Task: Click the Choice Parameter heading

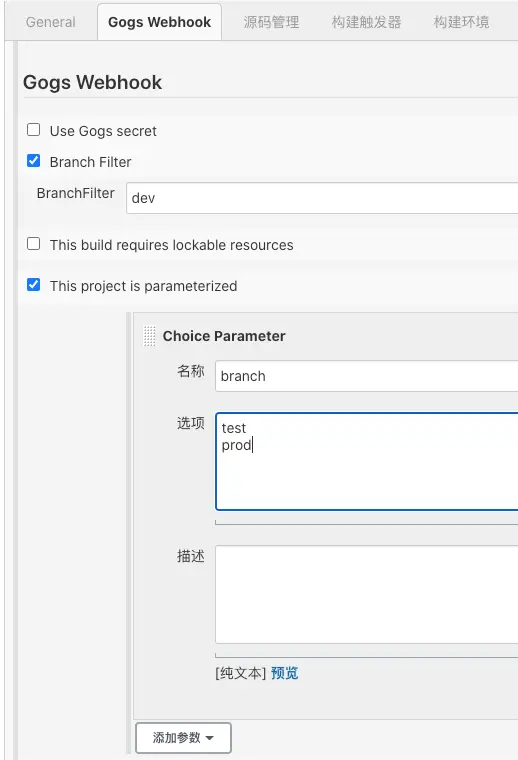Action: [x=224, y=336]
